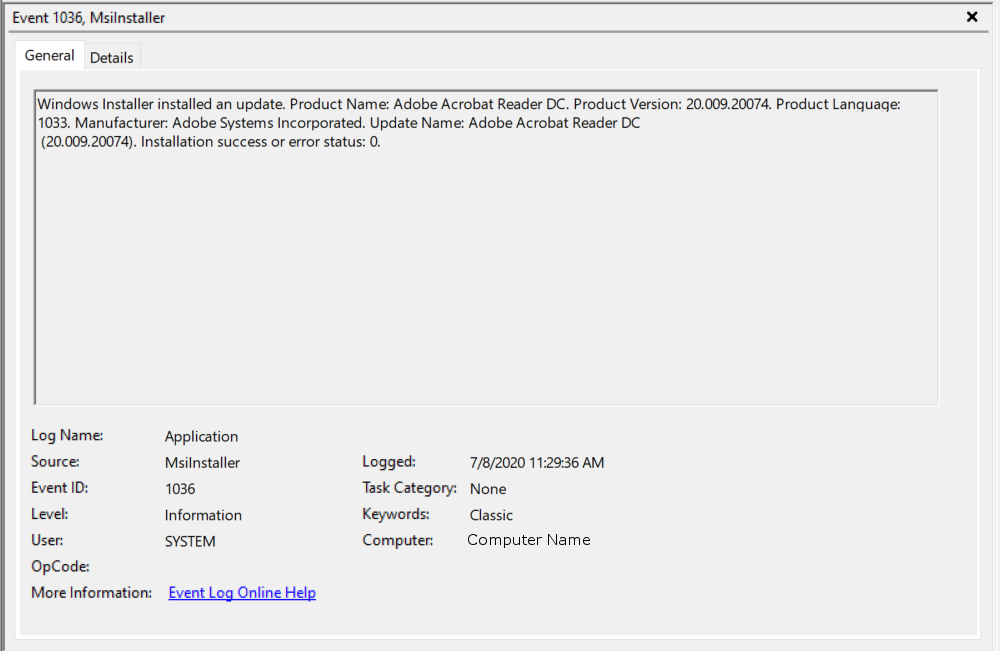Click the 'Manufacturer: Adobe Systems Incorporated' line
1000x651 pixels.
point(339,122)
